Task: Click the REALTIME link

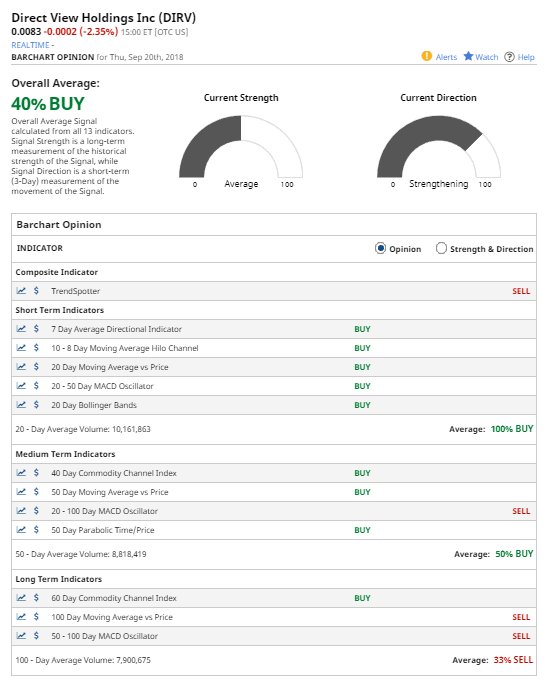Action: click(30, 45)
